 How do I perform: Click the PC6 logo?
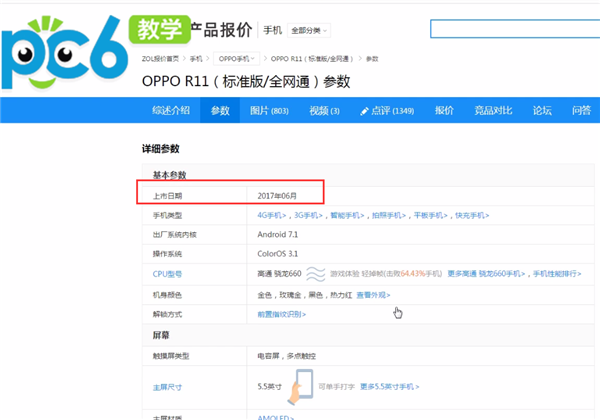(65, 53)
